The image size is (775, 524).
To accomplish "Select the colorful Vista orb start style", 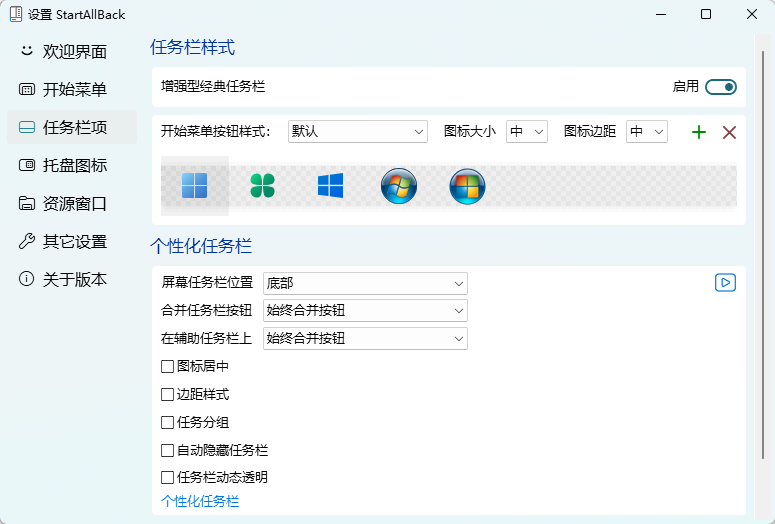I will click(467, 186).
